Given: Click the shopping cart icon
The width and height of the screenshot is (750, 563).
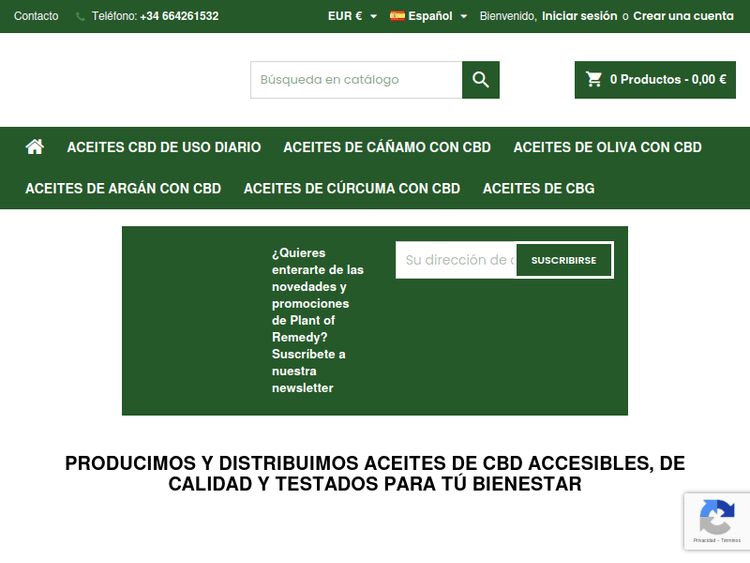Looking at the screenshot, I should 594,80.
